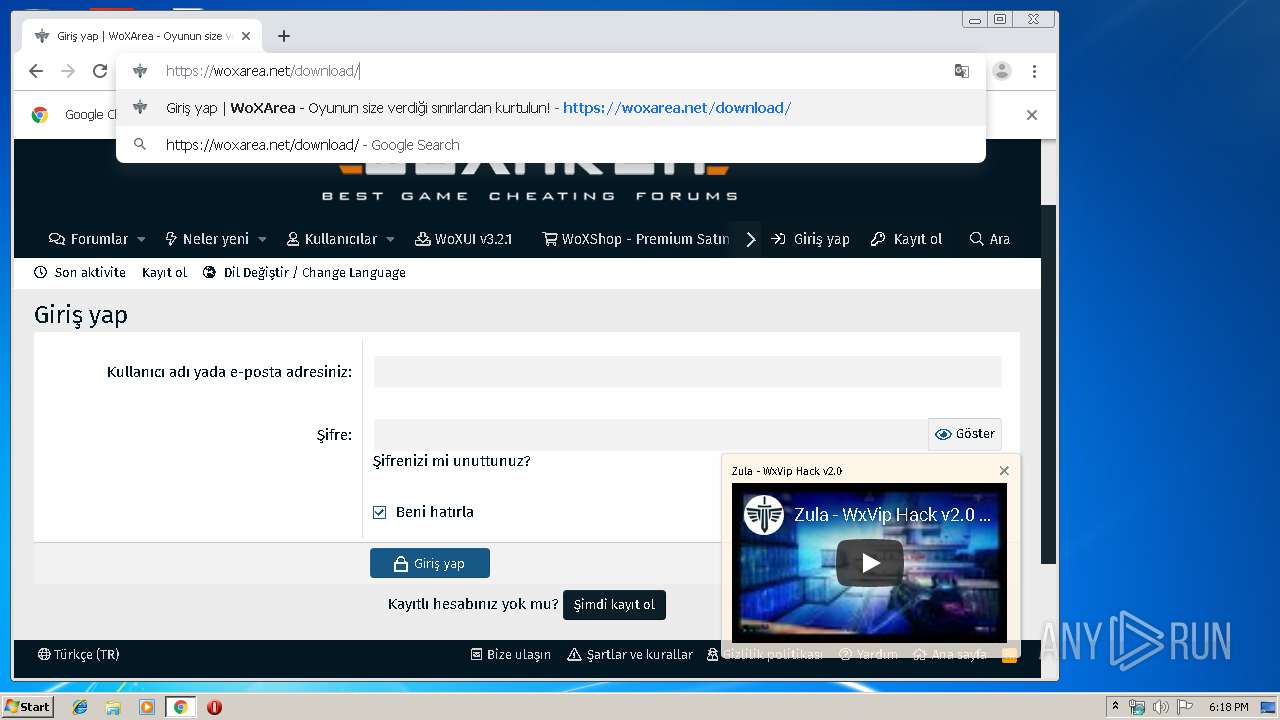
Task: Launch Internet Explorer from the taskbar
Action: [80, 707]
